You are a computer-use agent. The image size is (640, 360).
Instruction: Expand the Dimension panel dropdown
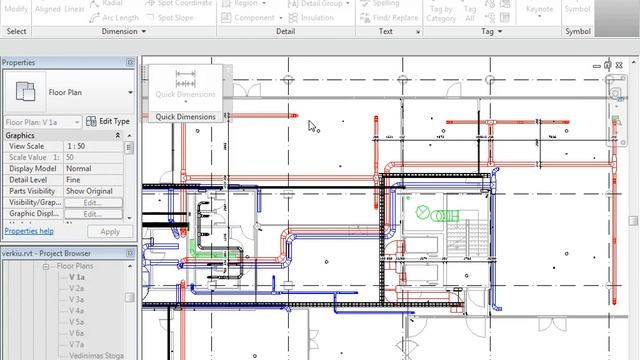[144, 31]
